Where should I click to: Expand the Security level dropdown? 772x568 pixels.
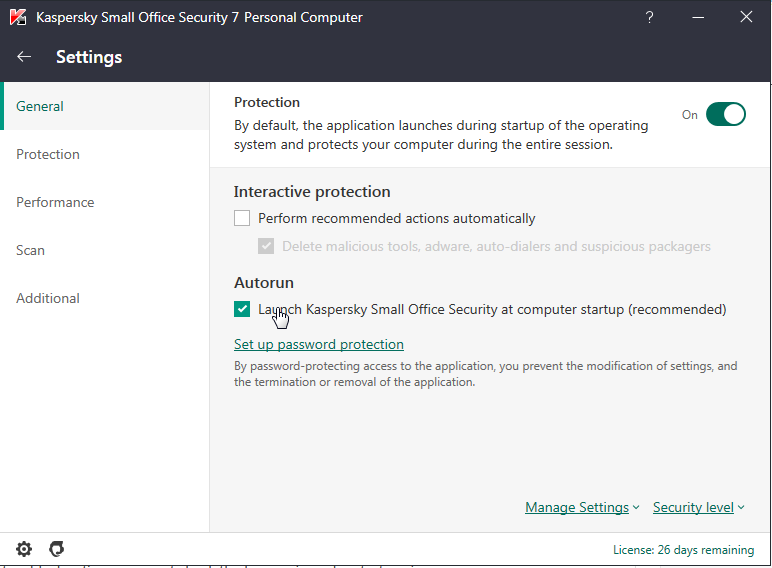tap(699, 507)
